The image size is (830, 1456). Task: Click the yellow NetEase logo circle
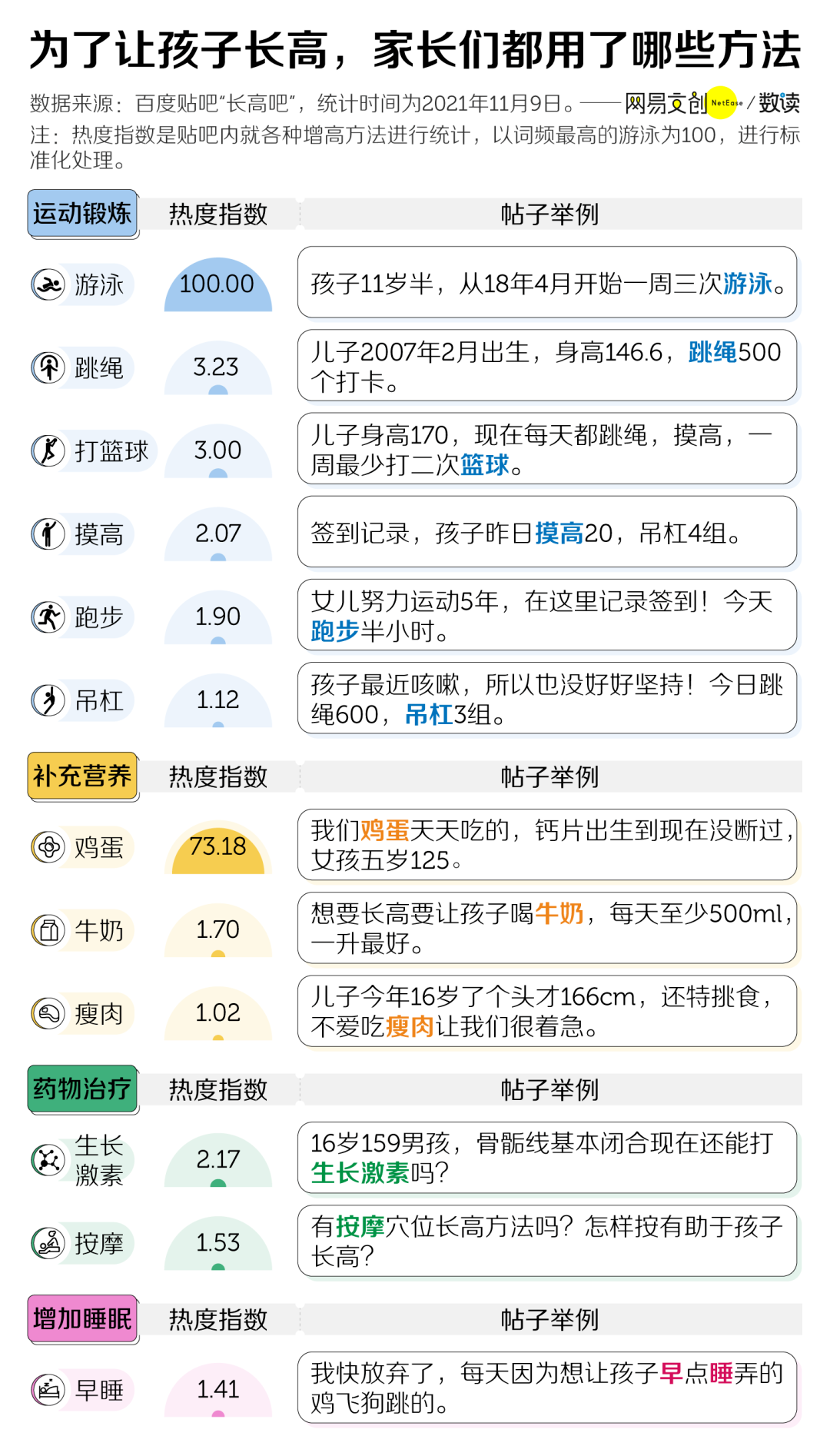pos(722,102)
